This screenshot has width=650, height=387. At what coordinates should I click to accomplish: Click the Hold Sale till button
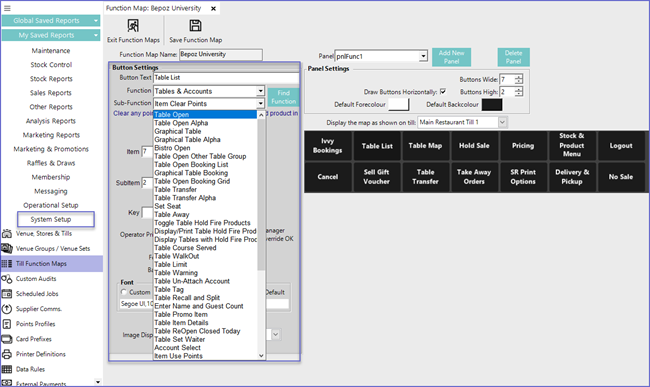[x=474, y=146]
